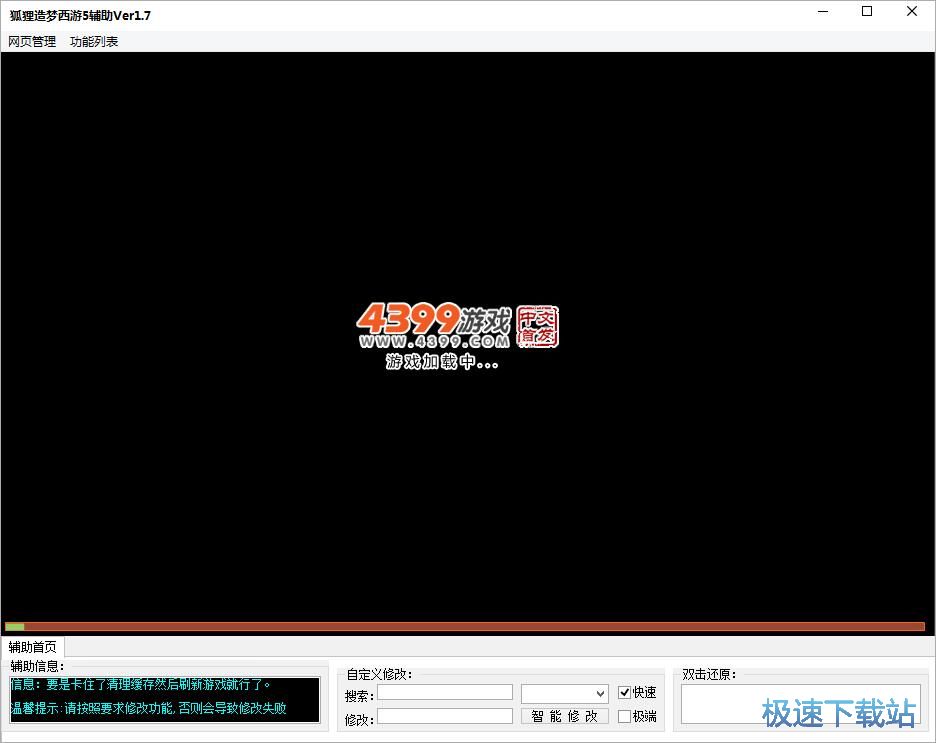Click the 双击还原 list box
Image resolution: width=936 pixels, height=743 pixels.
(800, 703)
